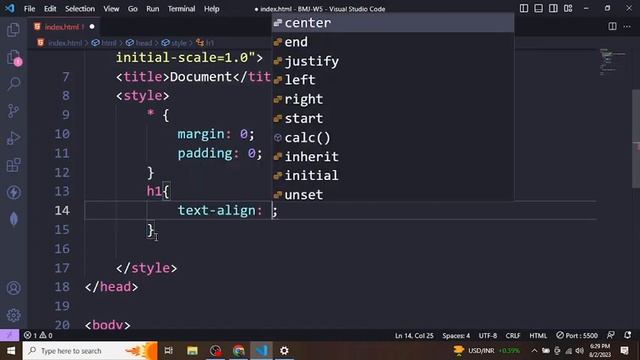Screen dimensions: 640x360
Task: Click HTML language mode in status bar
Action: pyautogui.click(x=538, y=336)
